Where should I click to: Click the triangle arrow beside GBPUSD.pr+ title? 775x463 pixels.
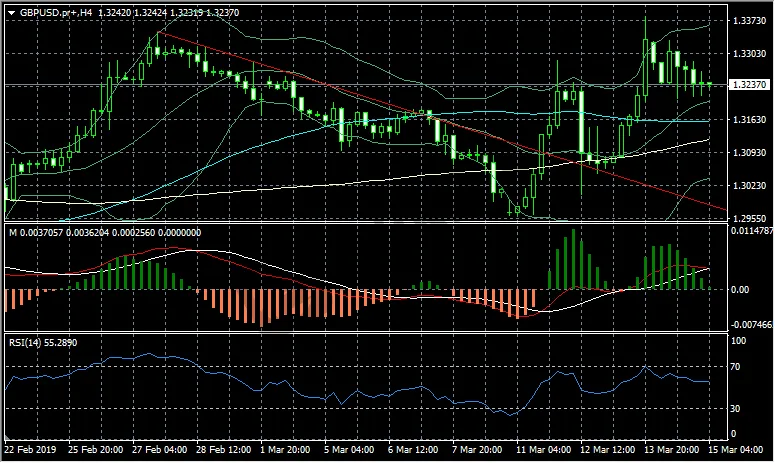(x=12, y=13)
